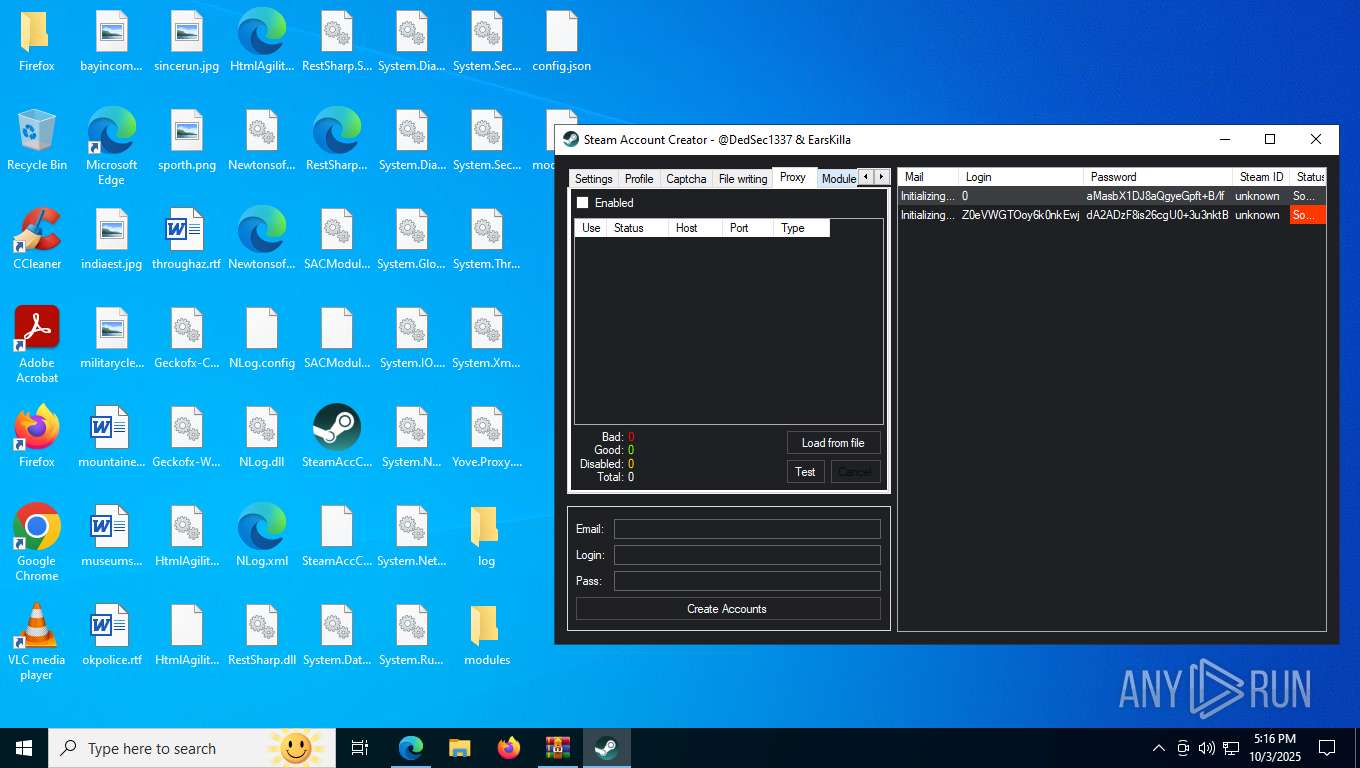The image size is (1360, 768).
Task: Select the password cell 'aMasbX1DJ8aQgyeGpft+B/lf'
Action: coord(1157,196)
